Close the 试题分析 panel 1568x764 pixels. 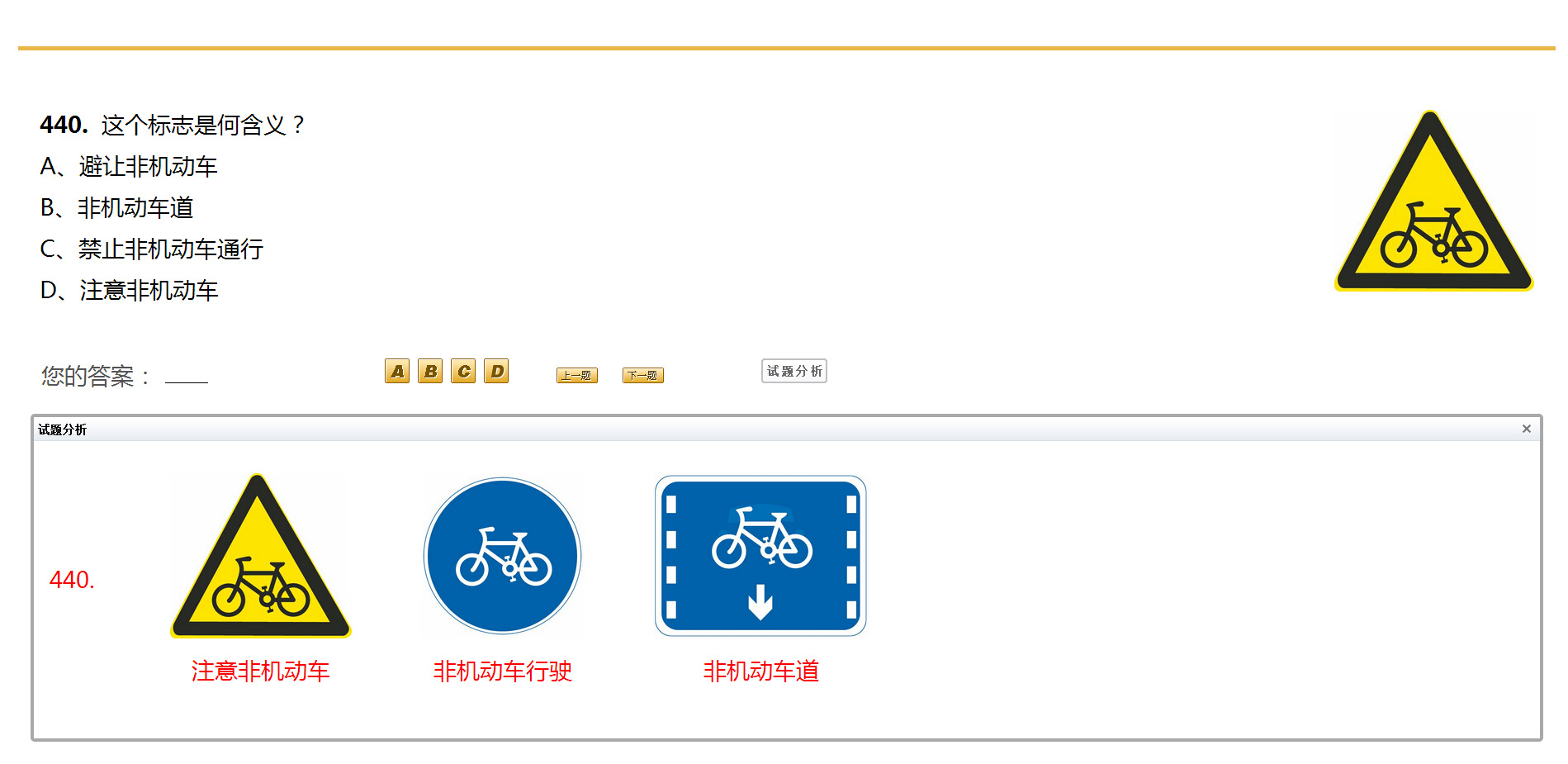click(x=1527, y=429)
